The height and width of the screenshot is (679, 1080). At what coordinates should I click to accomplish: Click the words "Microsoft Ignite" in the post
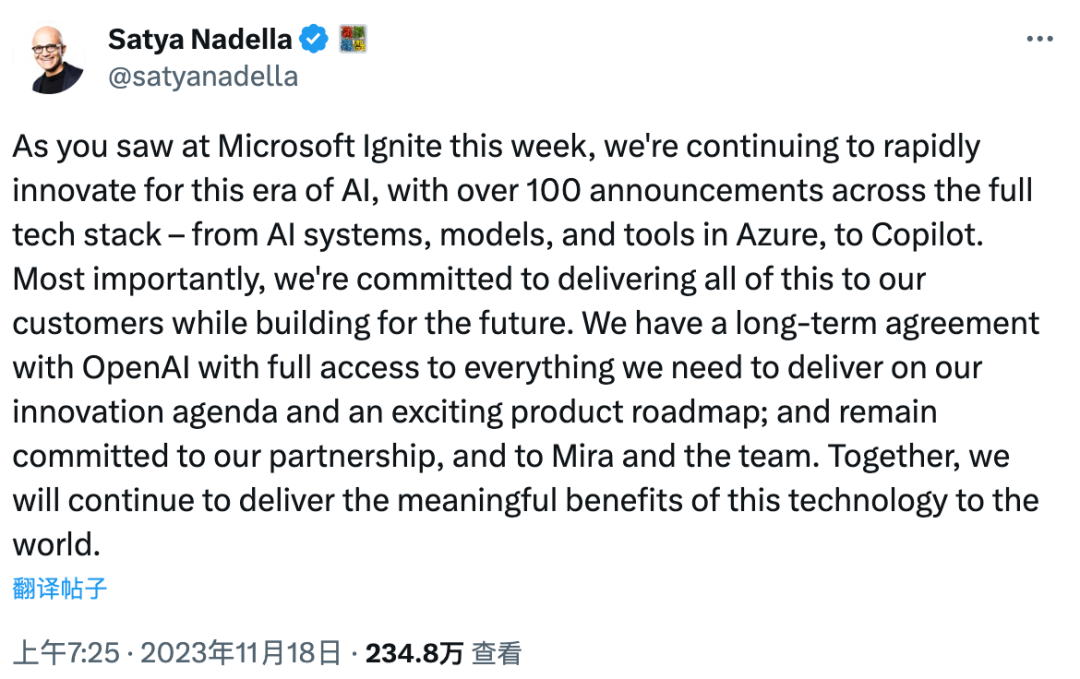tap(330, 147)
